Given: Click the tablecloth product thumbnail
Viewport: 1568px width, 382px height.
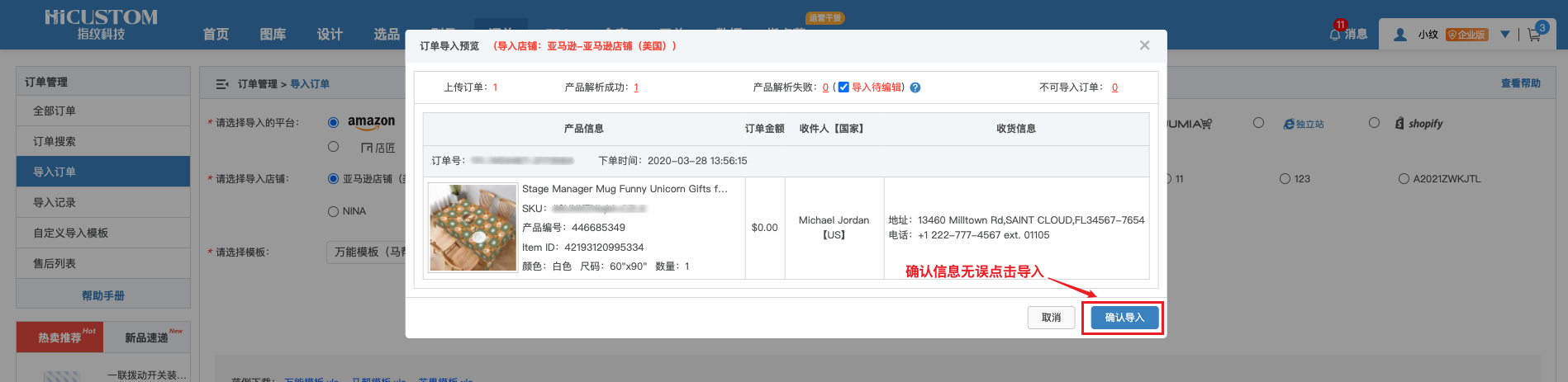Looking at the screenshot, I should click(473, 228).
